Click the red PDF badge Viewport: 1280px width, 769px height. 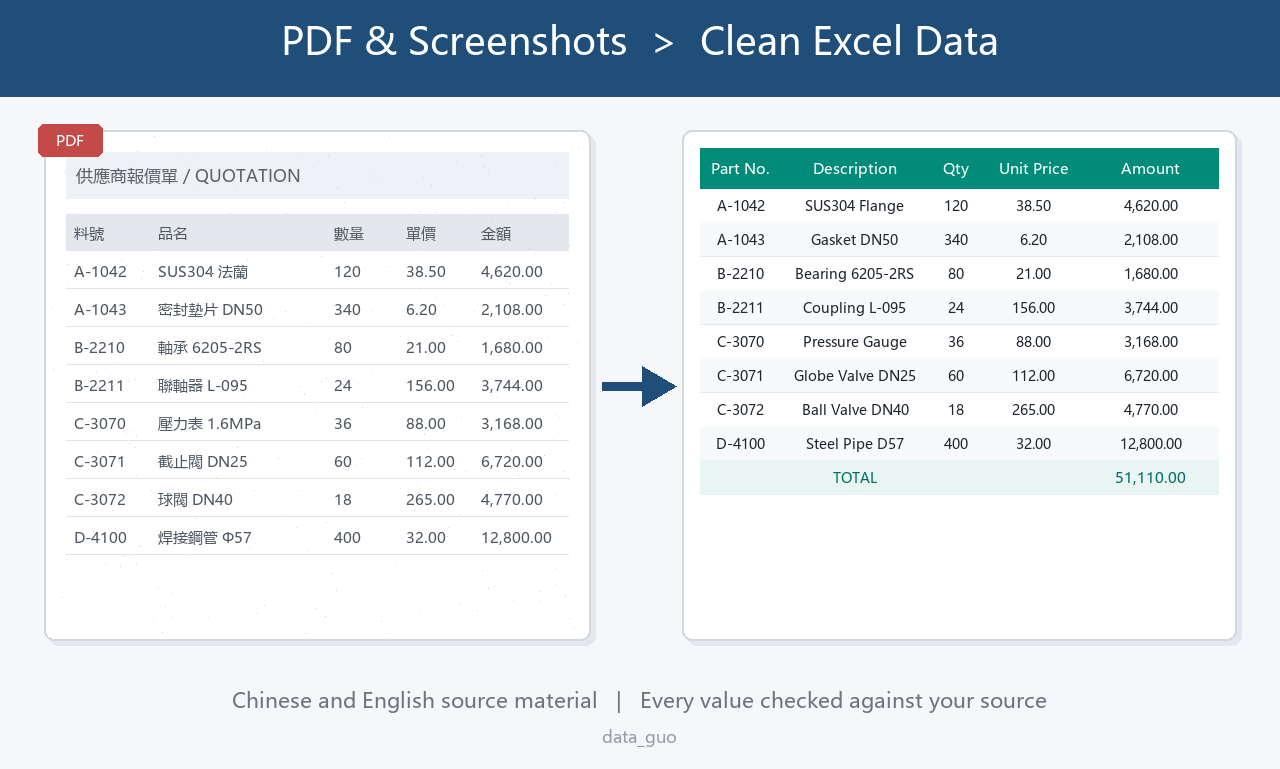click(70, 141)
